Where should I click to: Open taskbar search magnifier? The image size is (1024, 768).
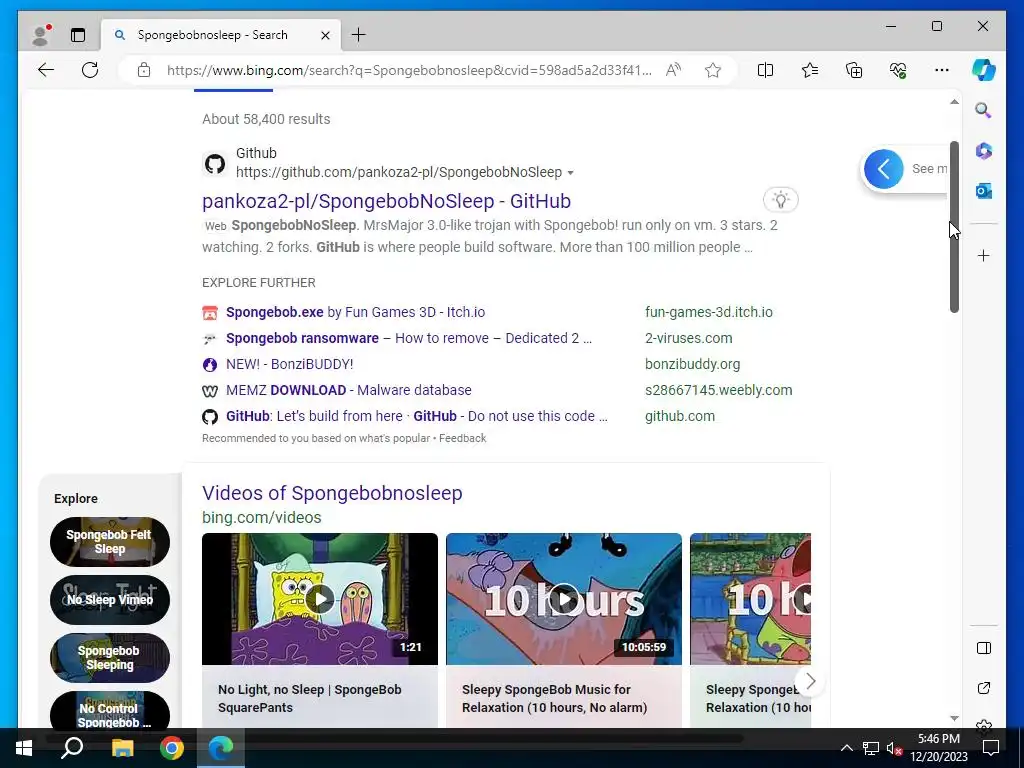click(72, 748)
